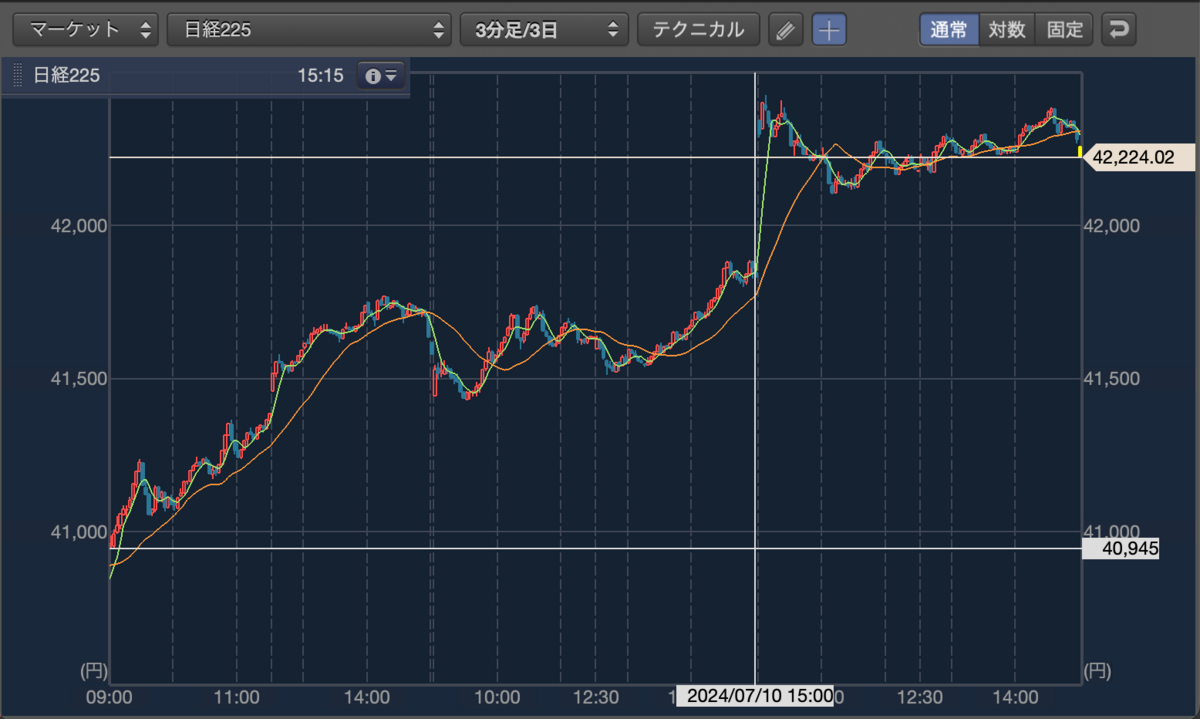The height and width of the screenshot is (719, 1200).
Task: Click the 2024/07/10 15:00 date marker
Action: 755,696
